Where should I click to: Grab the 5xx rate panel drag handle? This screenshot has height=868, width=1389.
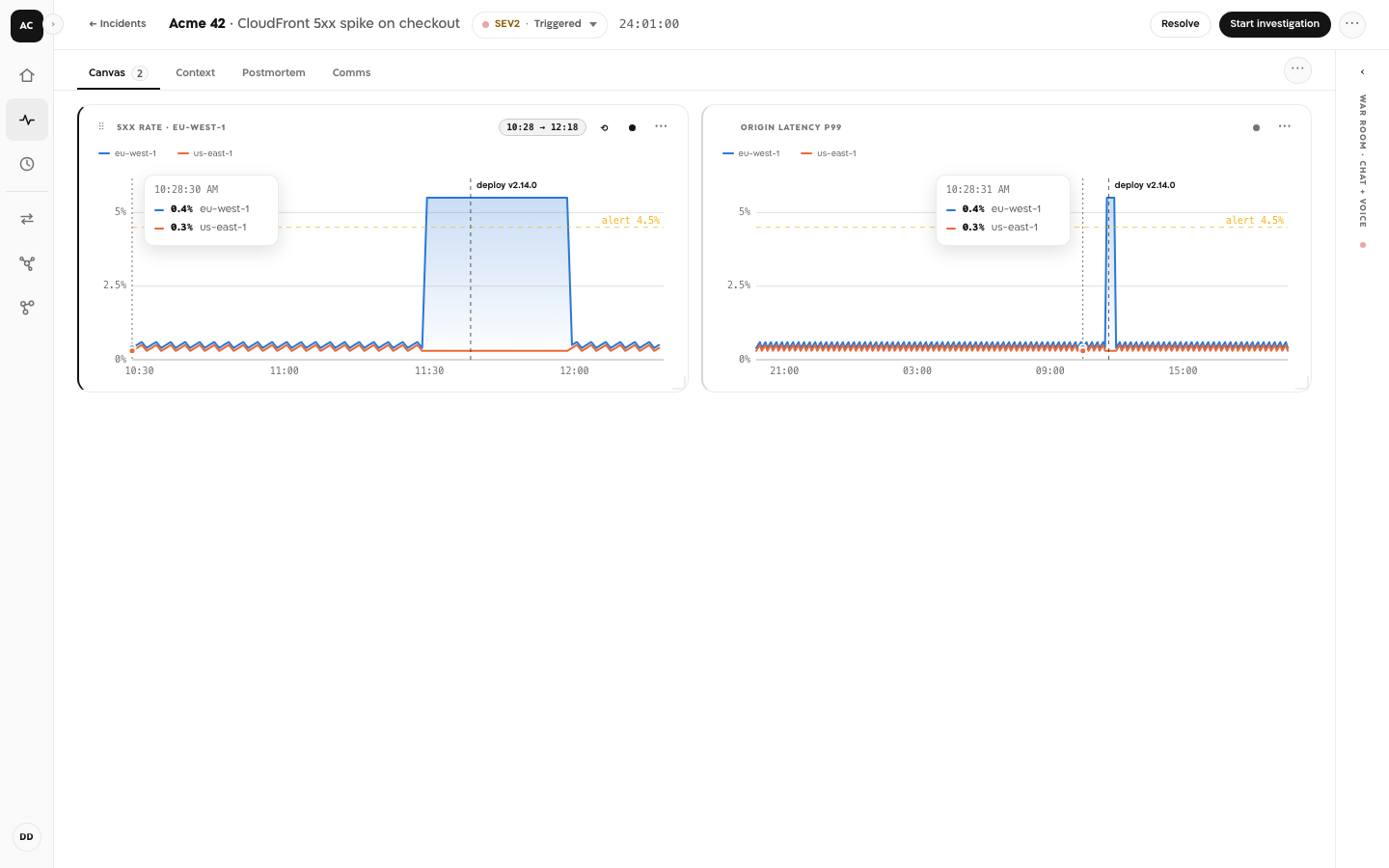point(101,126)
